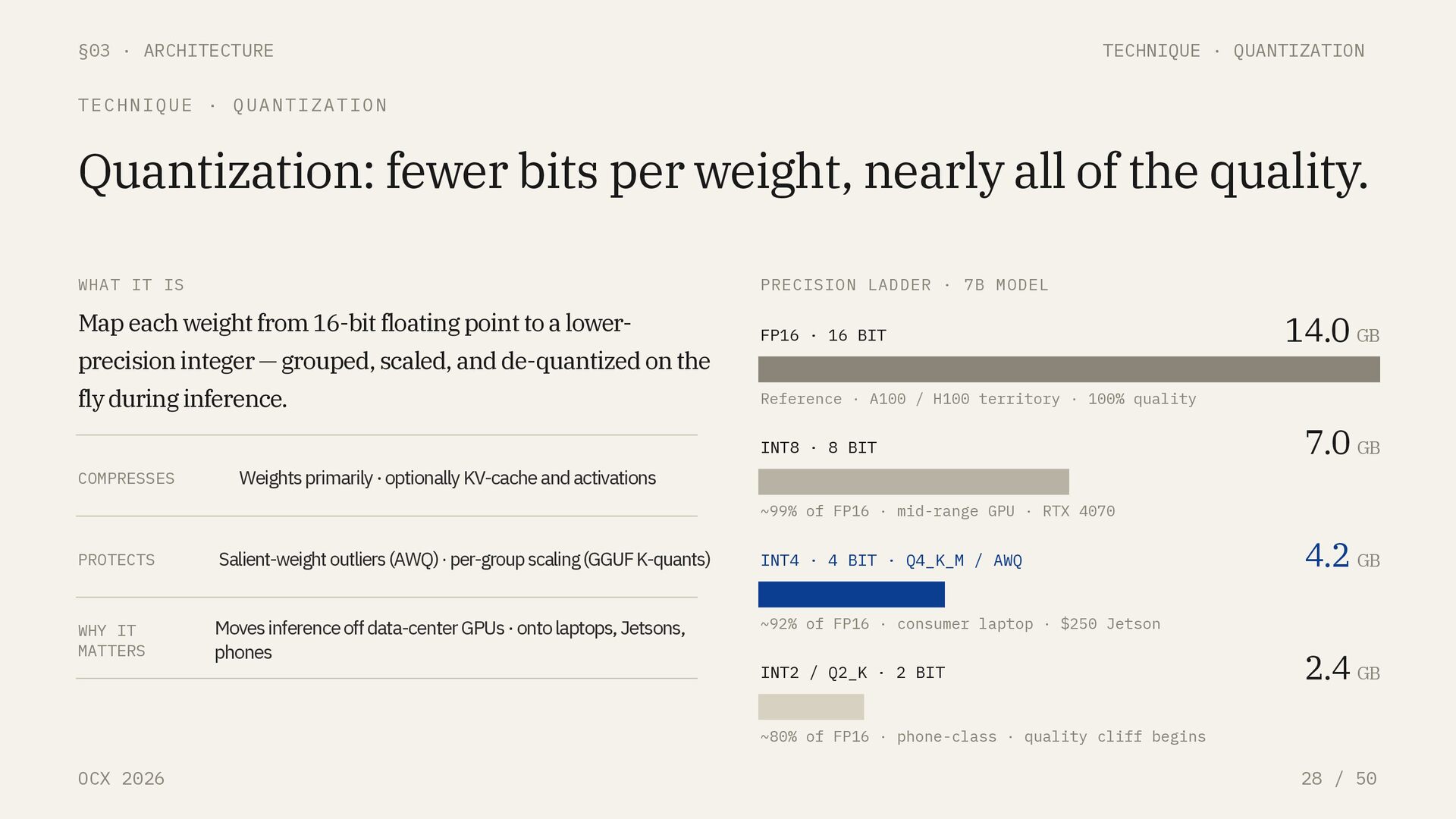Select the blue INT4 bar
The image size is (1456, 819).
(851, 595)
